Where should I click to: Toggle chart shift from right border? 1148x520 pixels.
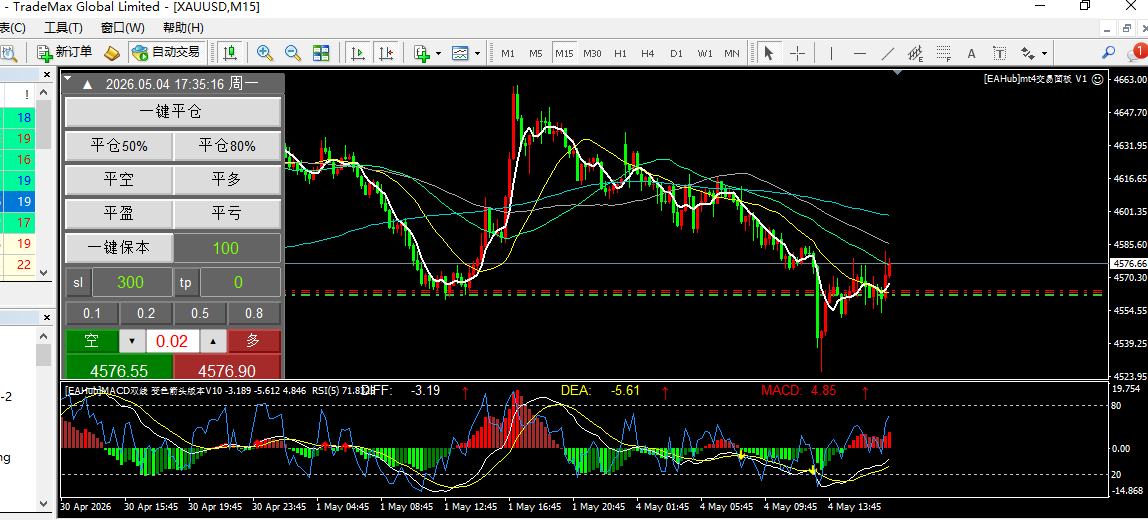tap(387, 53)
